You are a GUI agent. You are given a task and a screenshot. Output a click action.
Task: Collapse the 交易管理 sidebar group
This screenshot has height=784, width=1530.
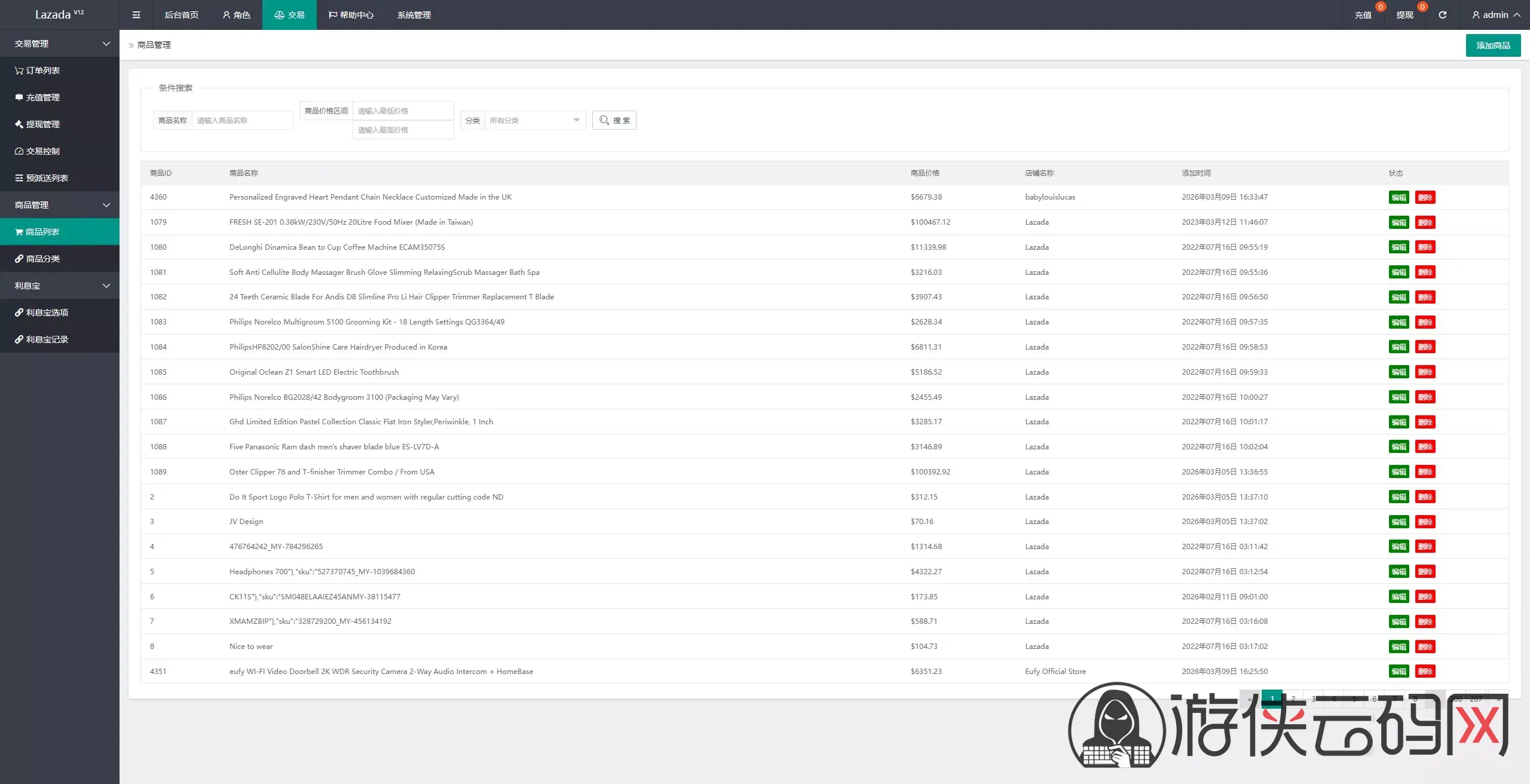click(x=60, y=44)
